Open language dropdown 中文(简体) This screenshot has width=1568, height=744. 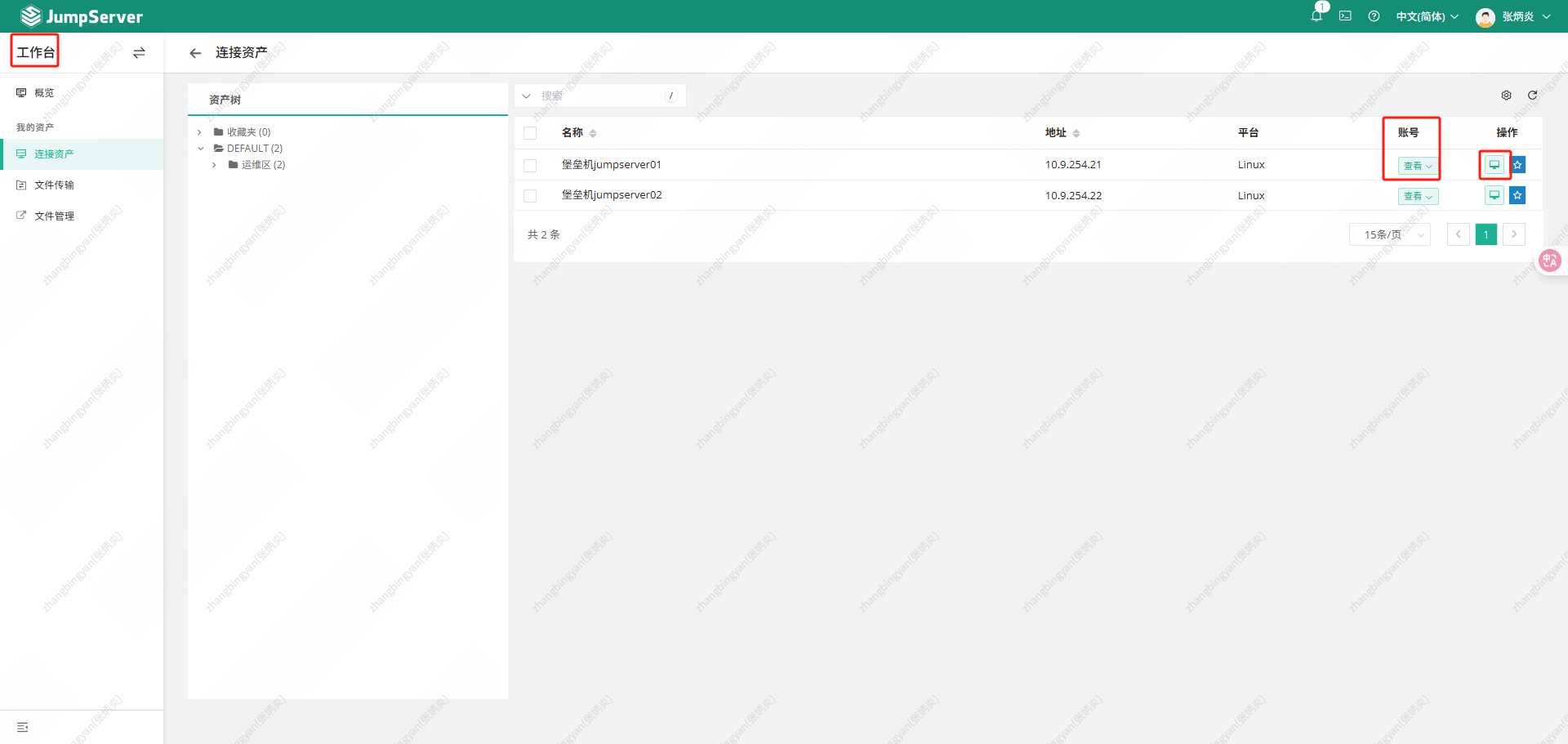tap(1427, 16)
